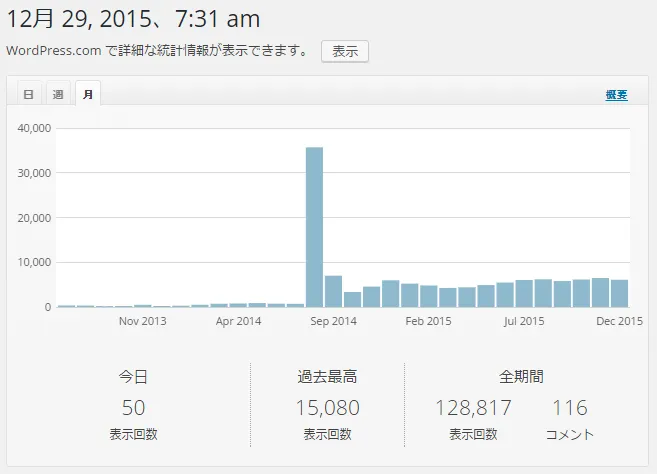657x474 pixels.
Task: Click the 全期間 heading
Action: point(521,377)
